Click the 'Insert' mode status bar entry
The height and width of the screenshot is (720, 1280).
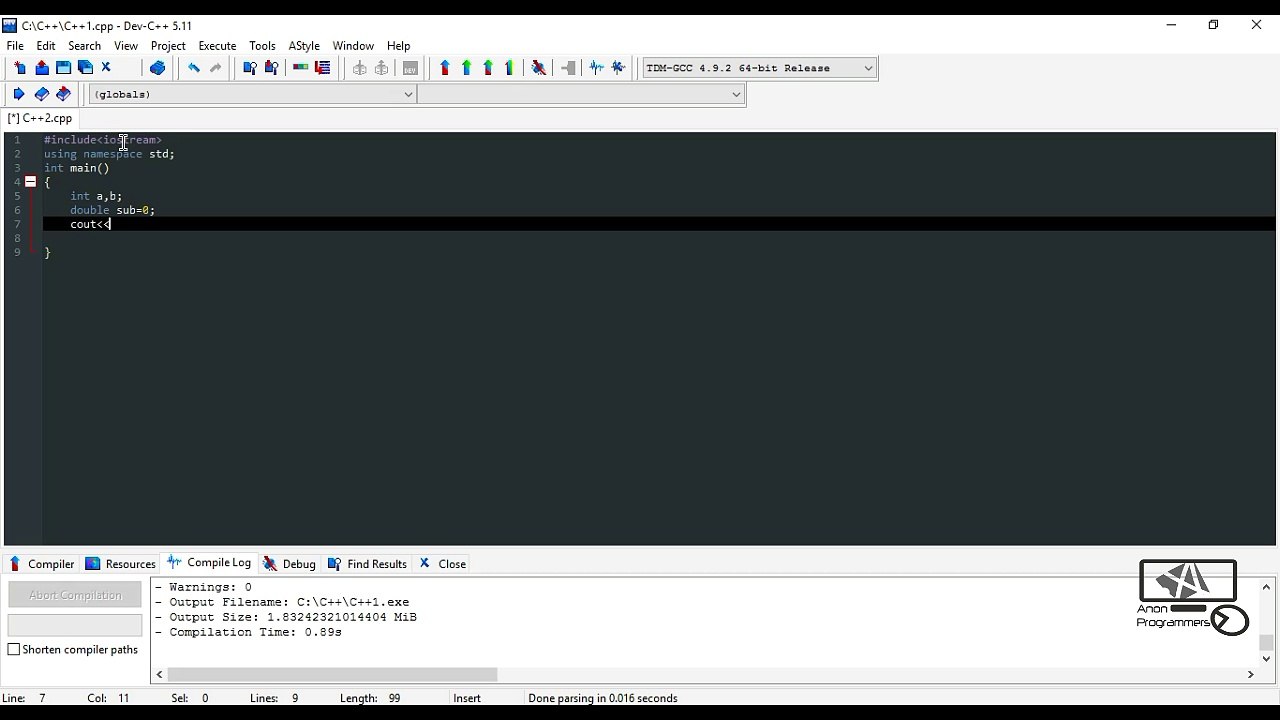pyautogui.click(x=467, y=698)
